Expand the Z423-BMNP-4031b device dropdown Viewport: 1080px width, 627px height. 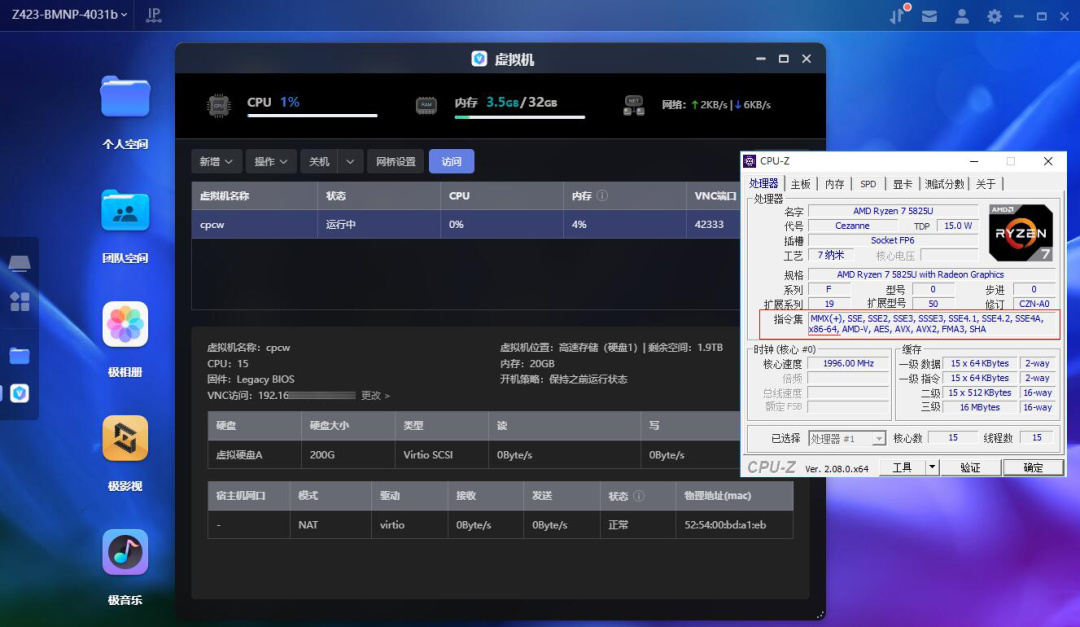(x=70, y=14)
